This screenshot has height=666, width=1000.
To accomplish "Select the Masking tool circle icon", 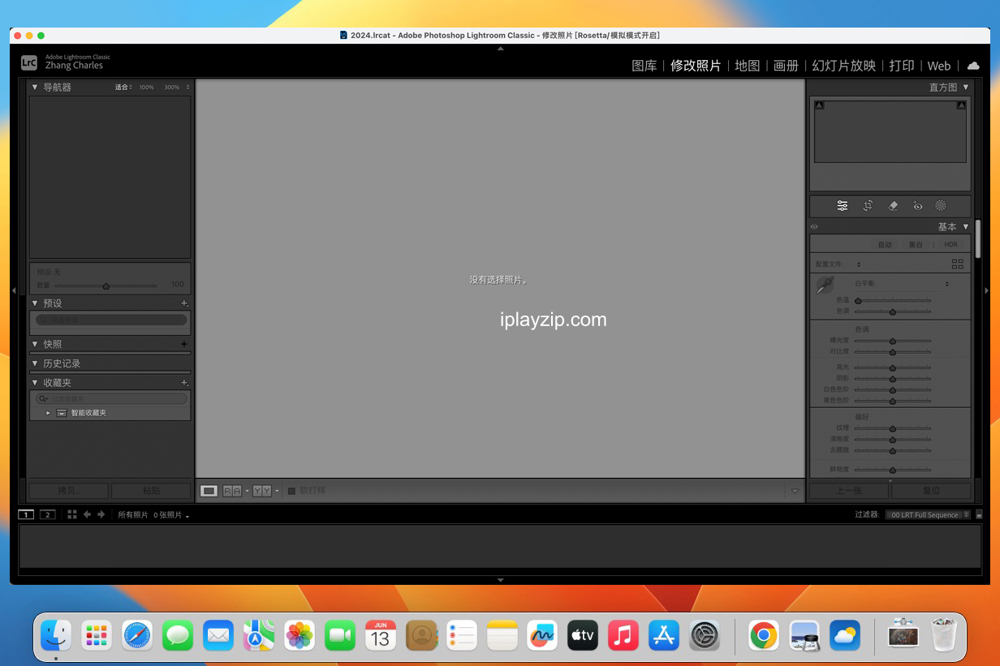I will (941, 206).
